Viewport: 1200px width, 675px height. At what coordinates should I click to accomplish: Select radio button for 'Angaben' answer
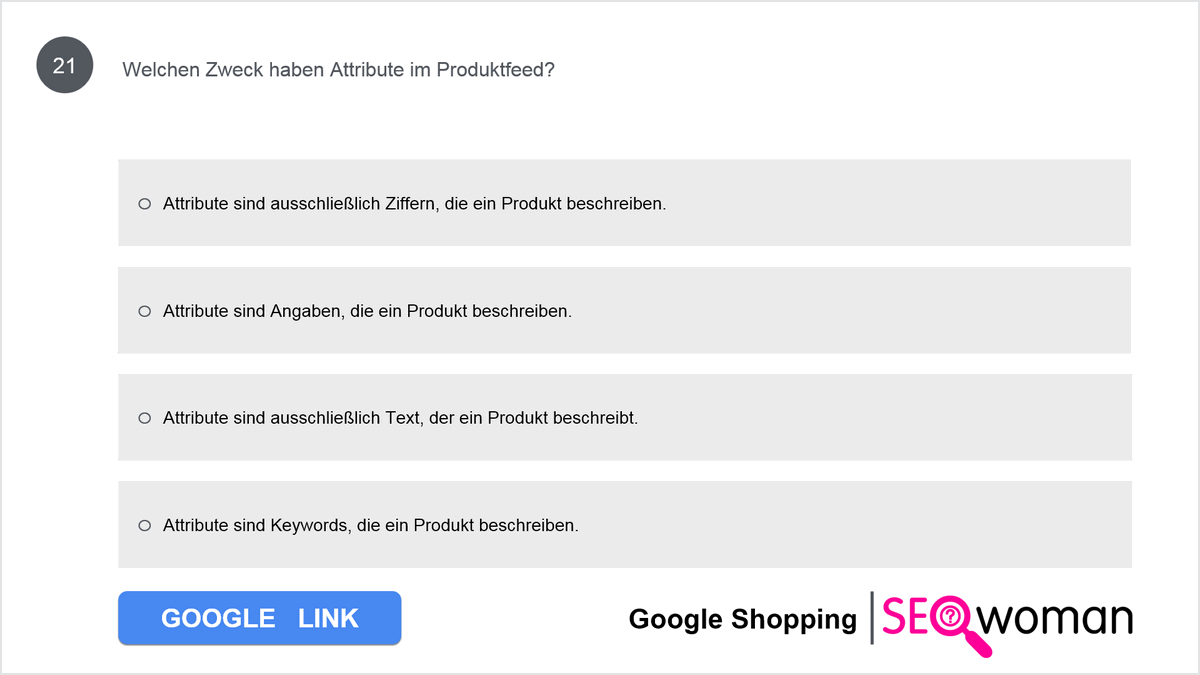pos(144,311)
